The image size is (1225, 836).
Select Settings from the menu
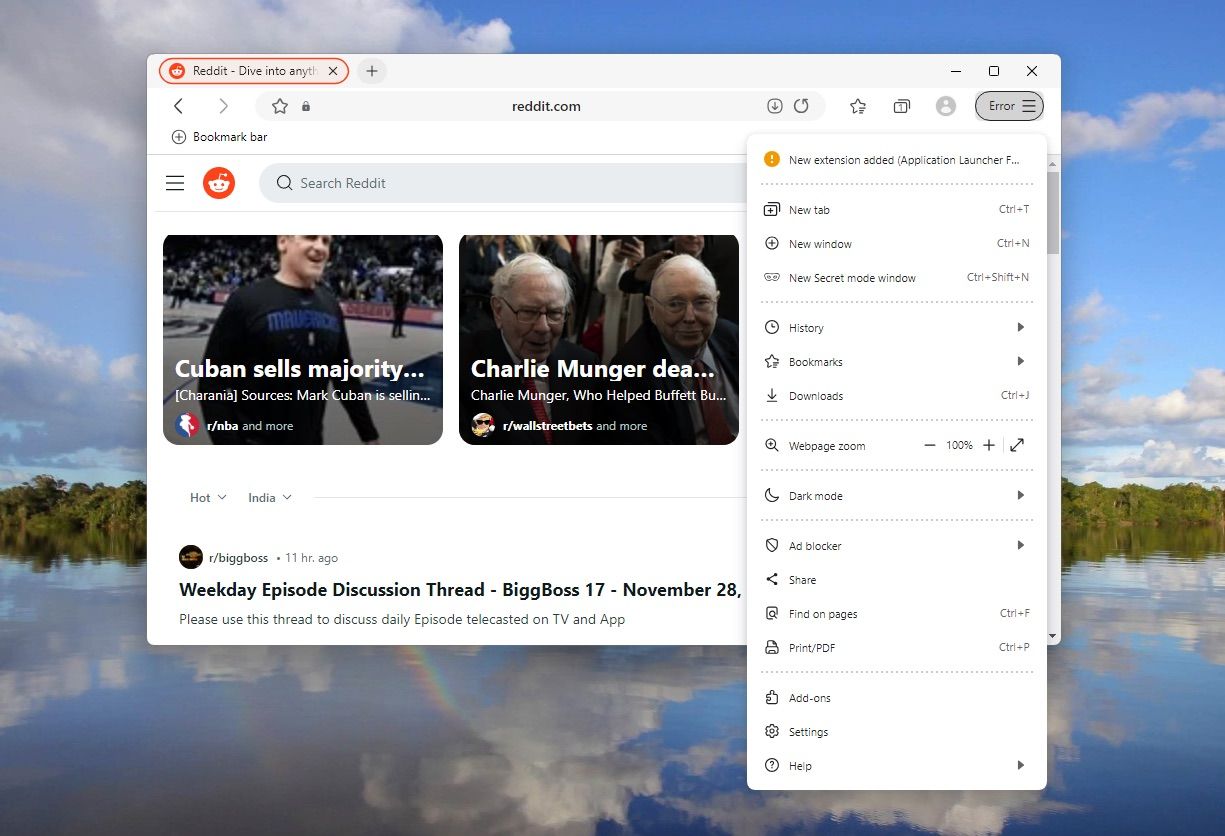coord(808,731)
